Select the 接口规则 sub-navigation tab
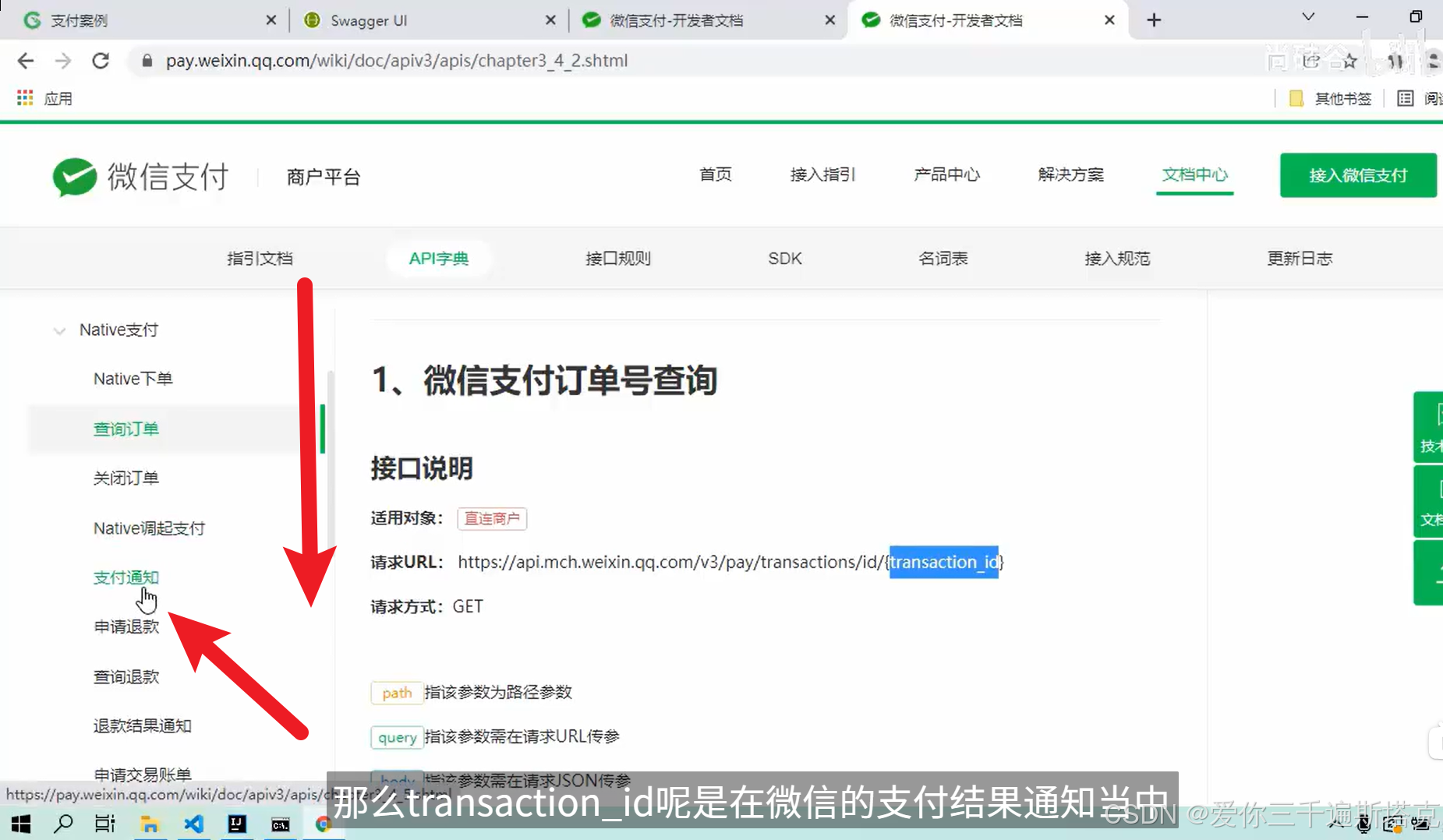Viewport: 1443px width, 840px height. [618, 259]
